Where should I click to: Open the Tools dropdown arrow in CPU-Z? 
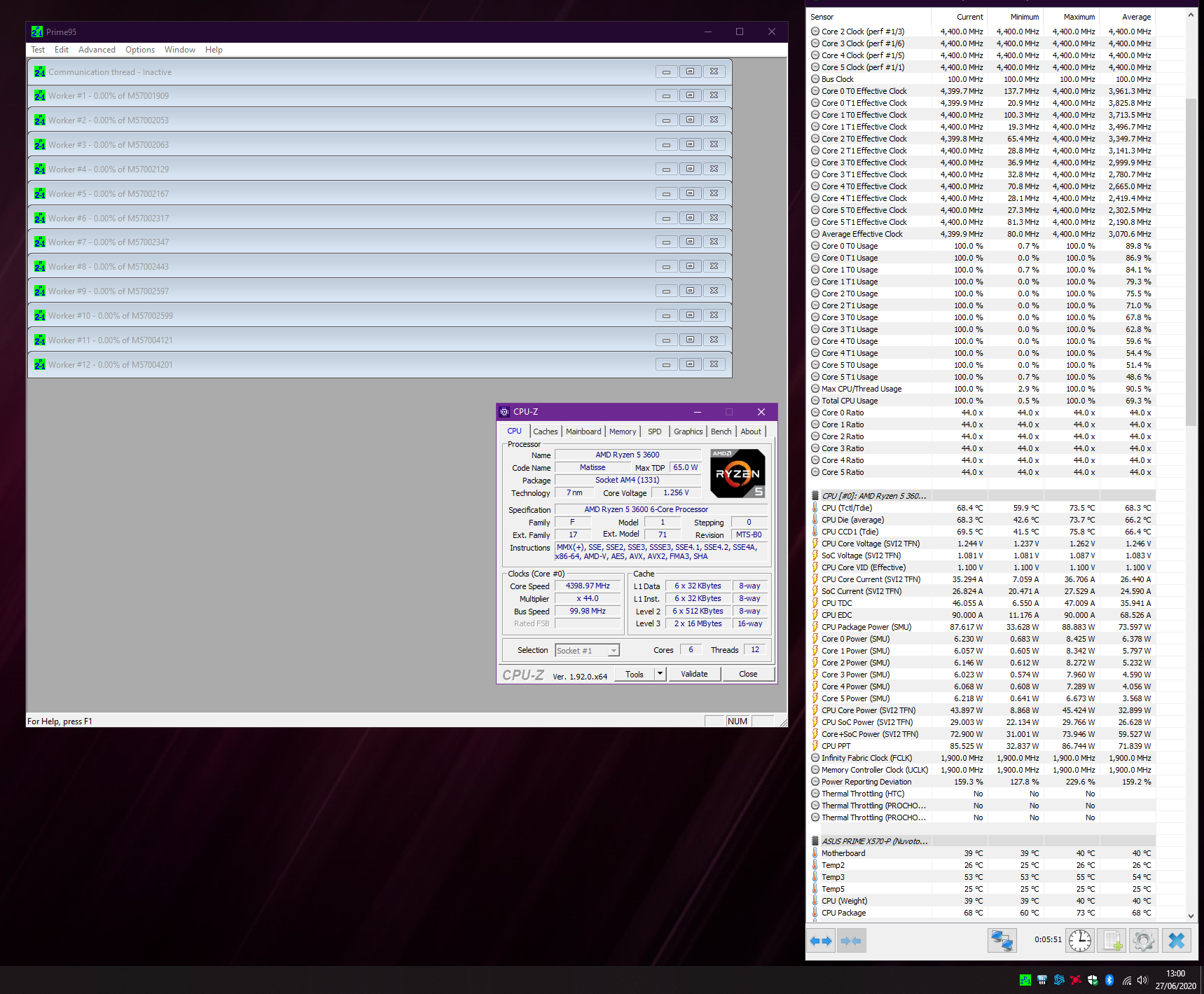pyautogui.click(x=660, y=674)
